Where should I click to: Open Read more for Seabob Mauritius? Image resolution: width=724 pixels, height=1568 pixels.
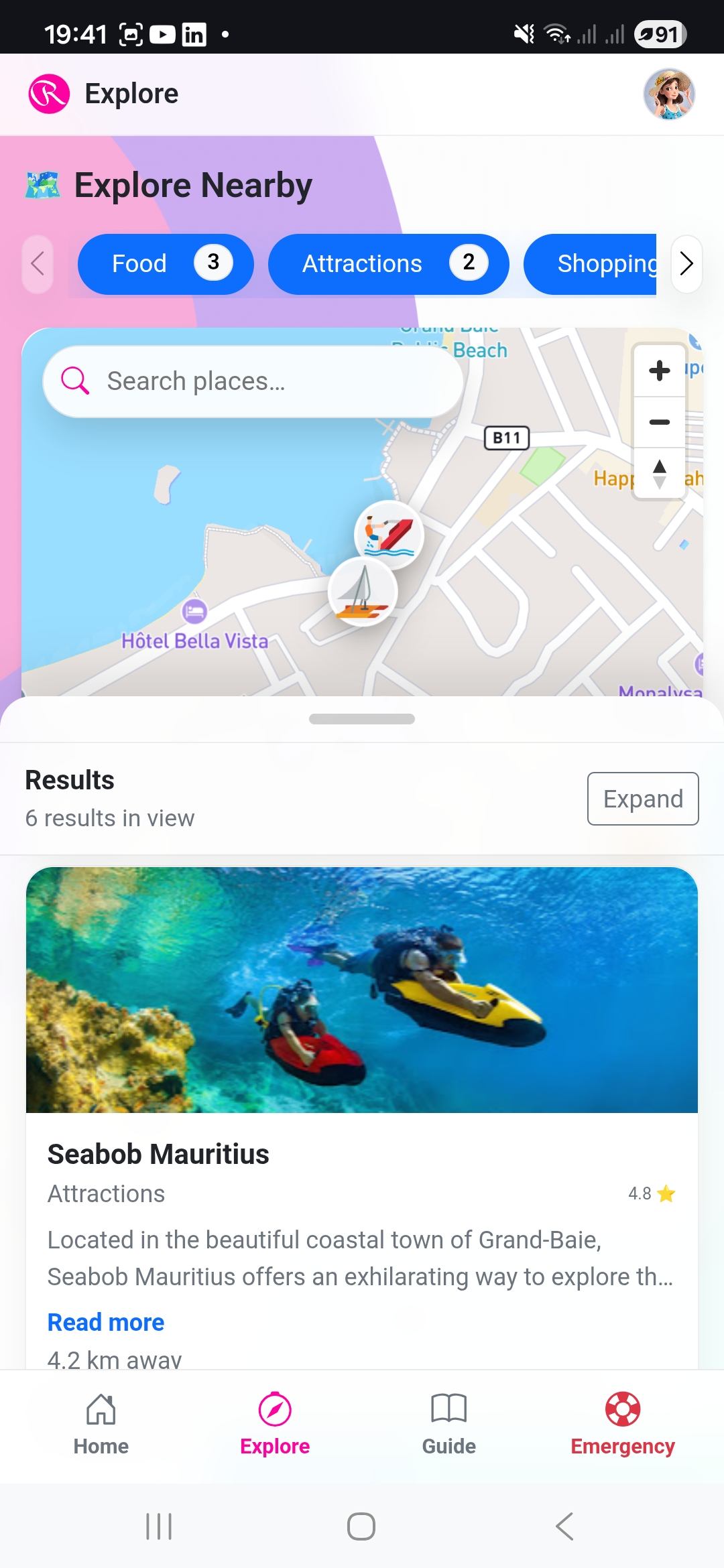(x=106, y=1322)
